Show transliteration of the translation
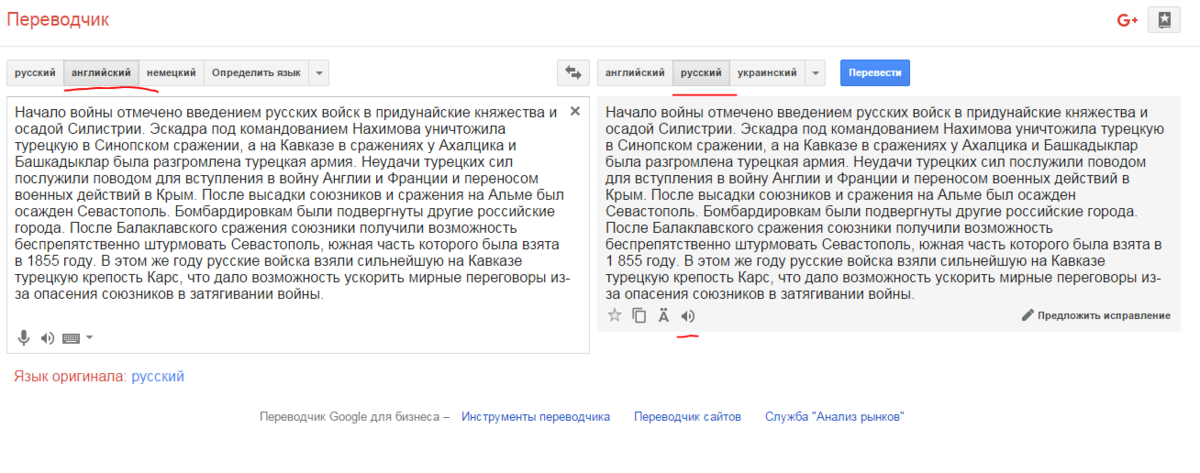The width and height of the screenshot is (1200, 473). click(x=663, y=316)
